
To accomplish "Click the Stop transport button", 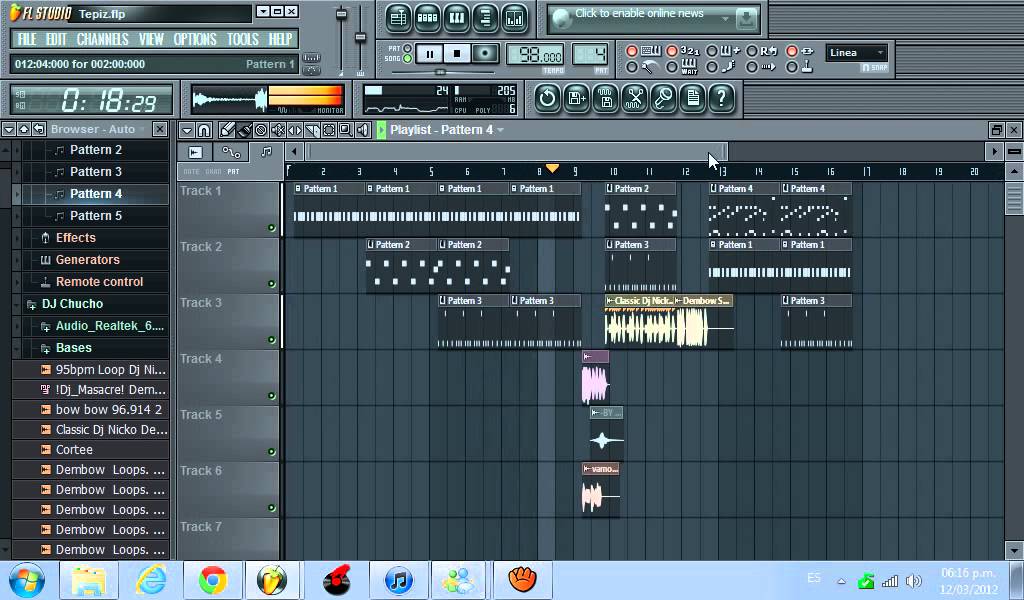I will click(x=457, y=54).
